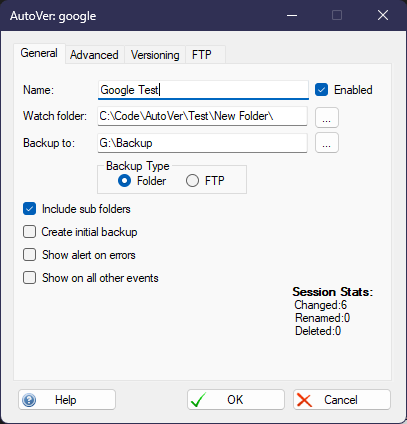The width and height of the screenshot is (407, 424).
Task: Click the Backup to path field
Action: point(202,143)
